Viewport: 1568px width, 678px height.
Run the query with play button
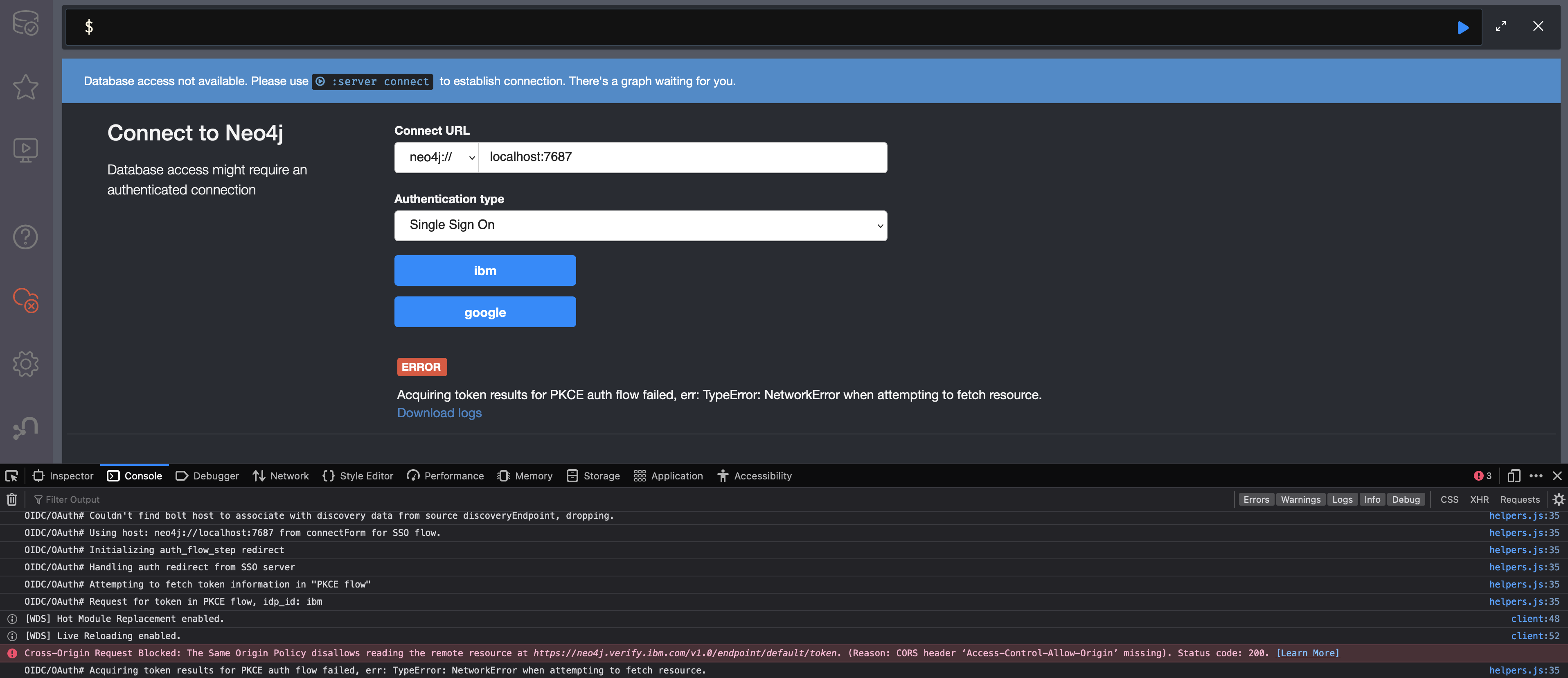[x=1463, y=27]
